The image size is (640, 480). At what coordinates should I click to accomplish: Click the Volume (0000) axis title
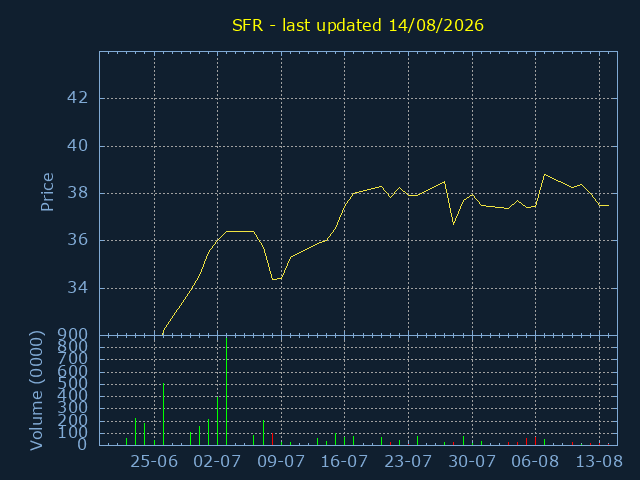(x=37, y=391)
